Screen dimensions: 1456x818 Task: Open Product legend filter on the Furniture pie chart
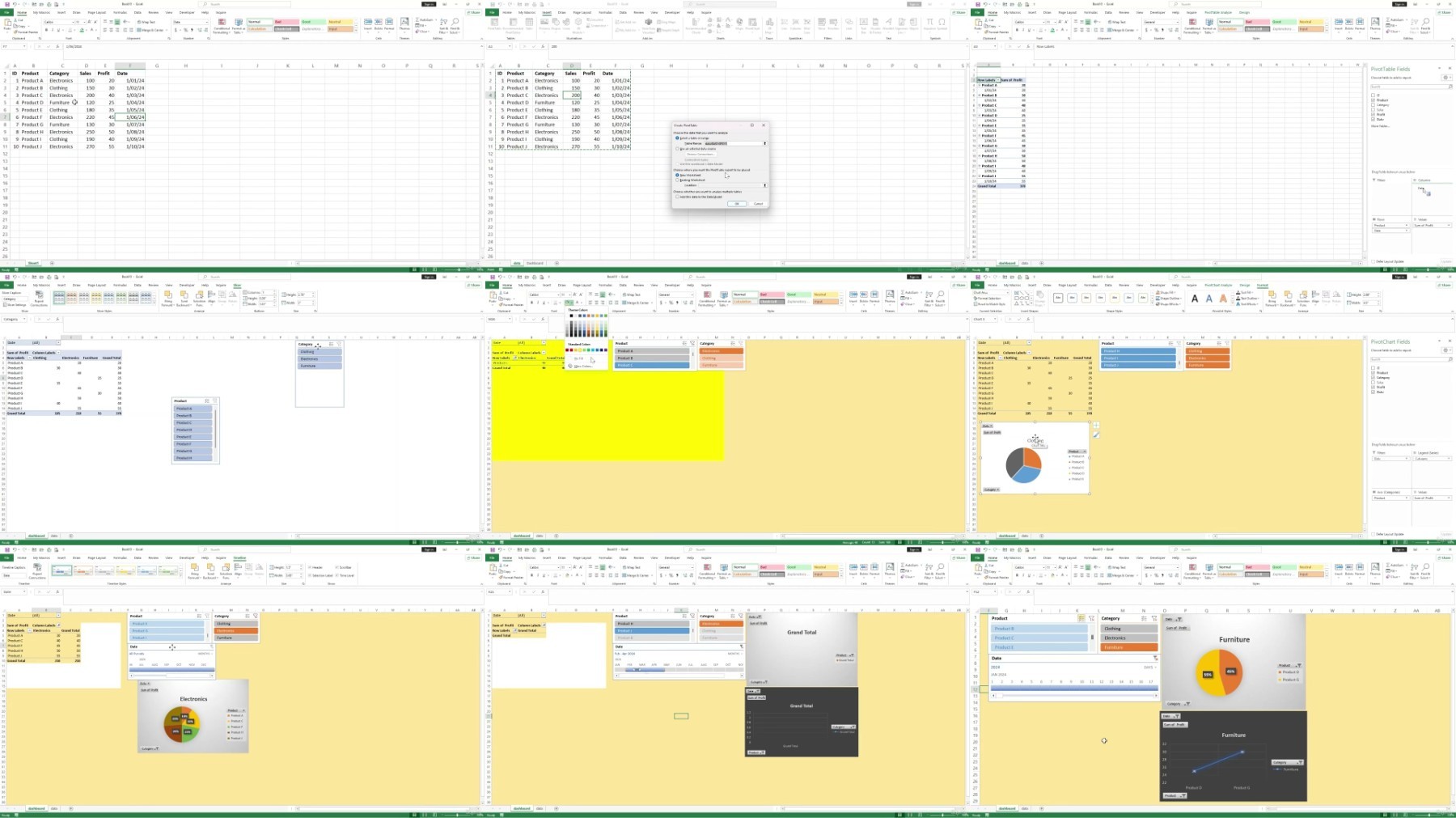1289,666
